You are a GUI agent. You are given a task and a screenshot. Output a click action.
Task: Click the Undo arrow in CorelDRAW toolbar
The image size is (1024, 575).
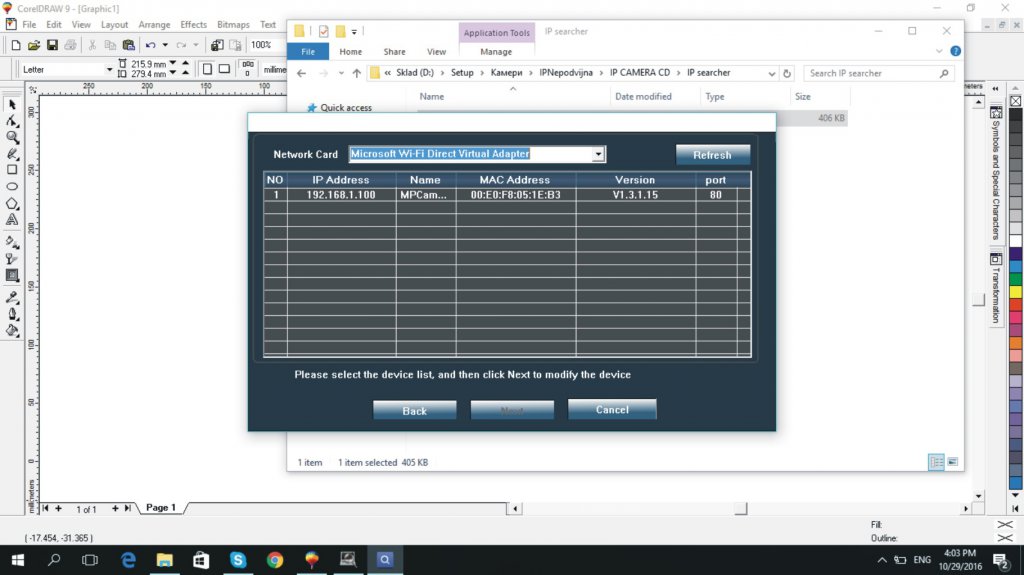tap(151, 45)
